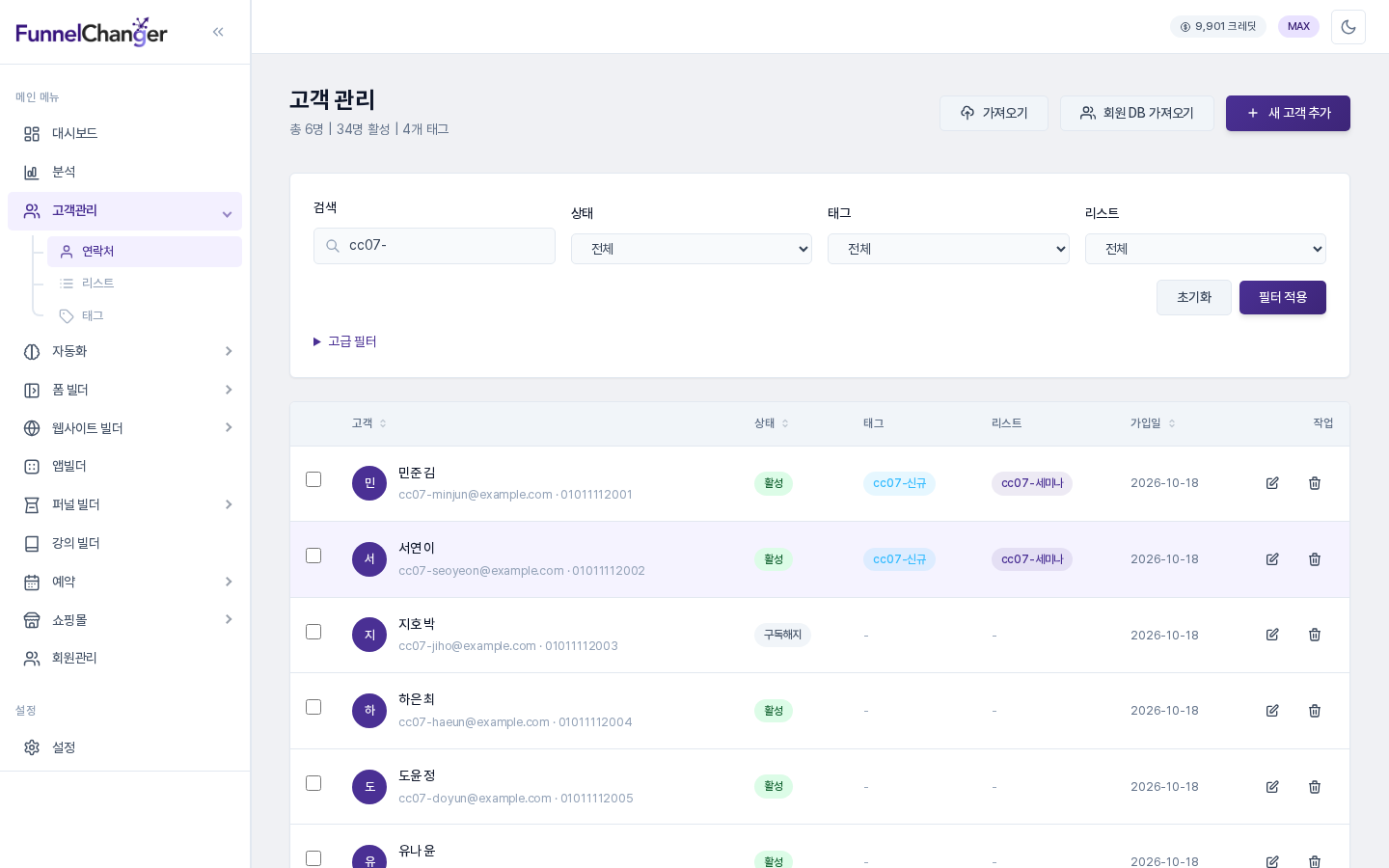Collapse the 고객관리 menu
This screenshot has width=1389, height=868.
[124, 211]
